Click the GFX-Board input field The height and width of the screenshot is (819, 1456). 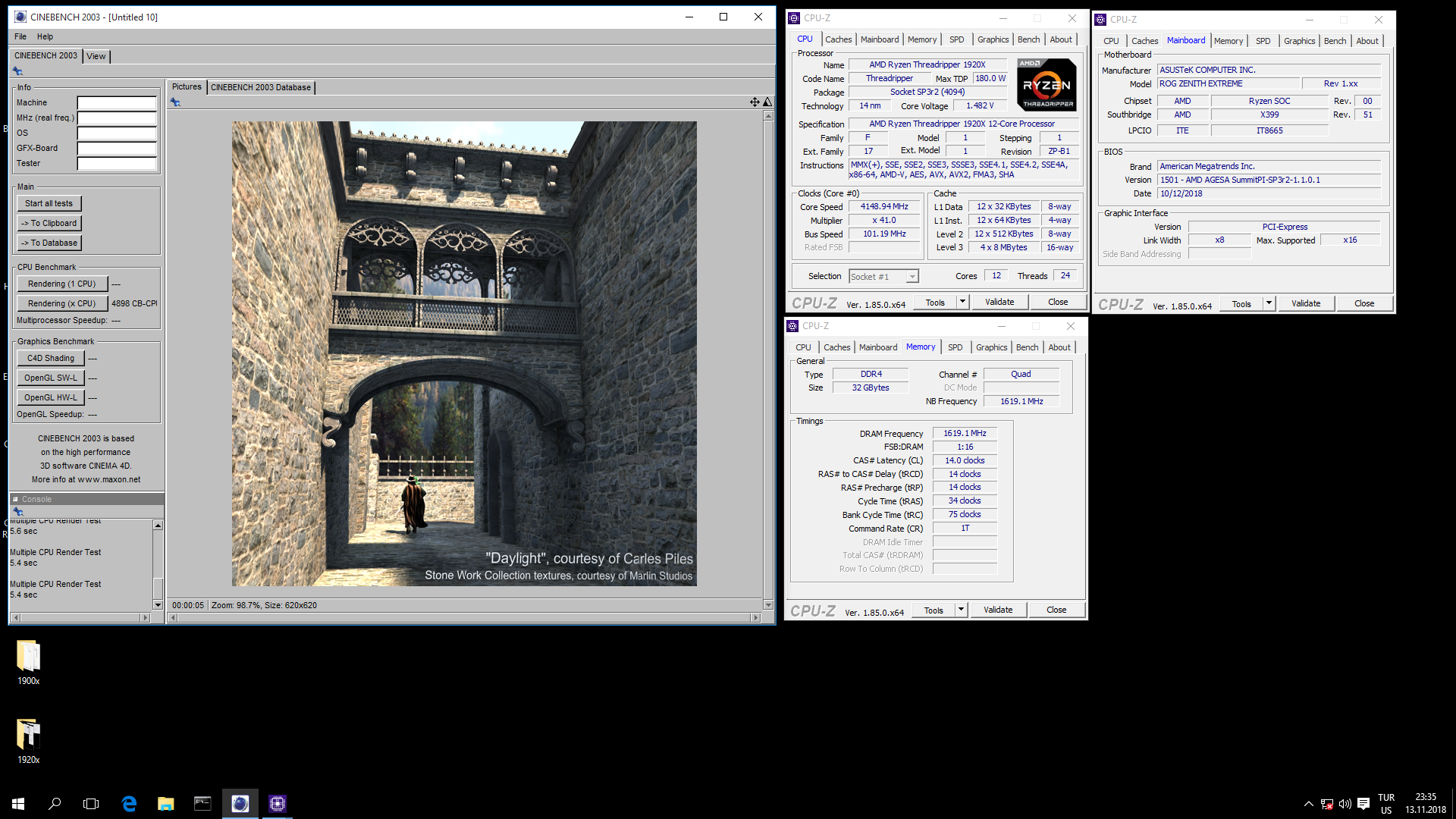pos(117,148)
